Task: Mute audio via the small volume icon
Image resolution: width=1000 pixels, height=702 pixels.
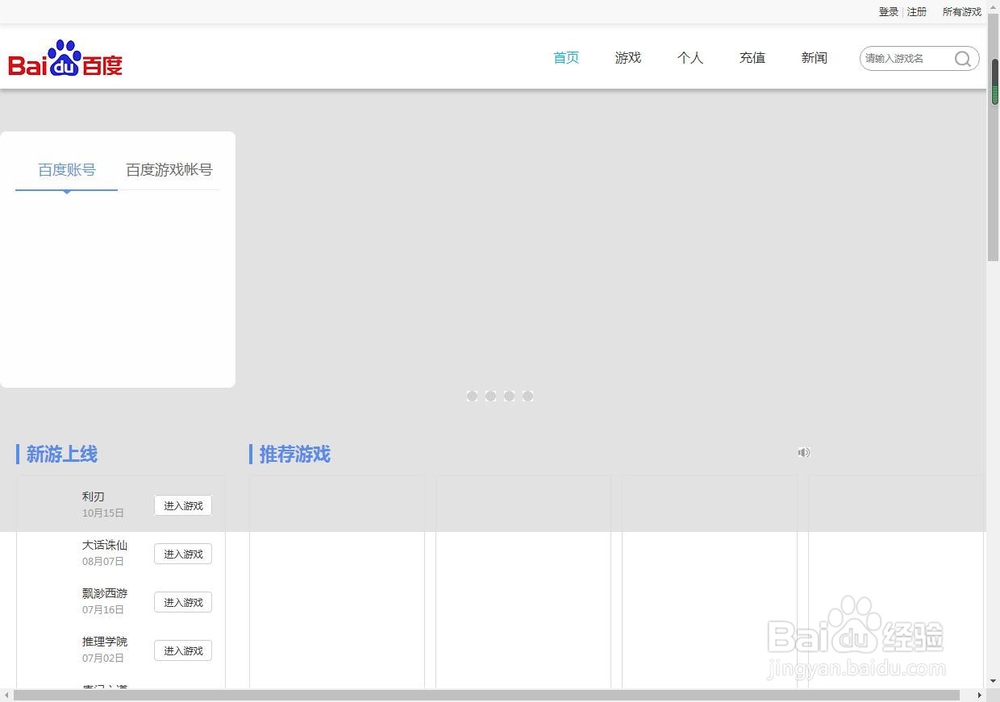Action: click(x=803, y=452)
